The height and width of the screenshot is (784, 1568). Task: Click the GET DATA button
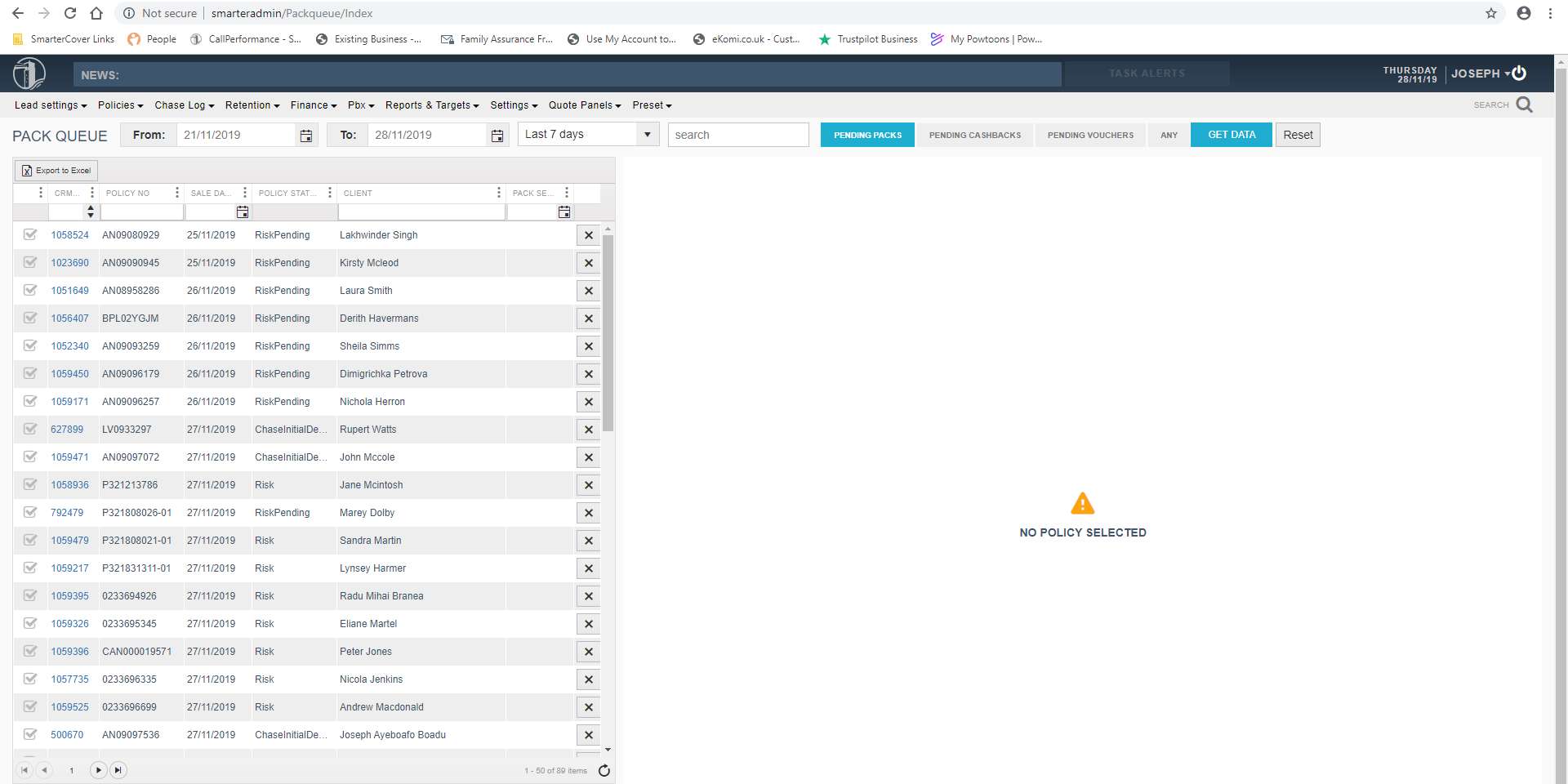1231,135
